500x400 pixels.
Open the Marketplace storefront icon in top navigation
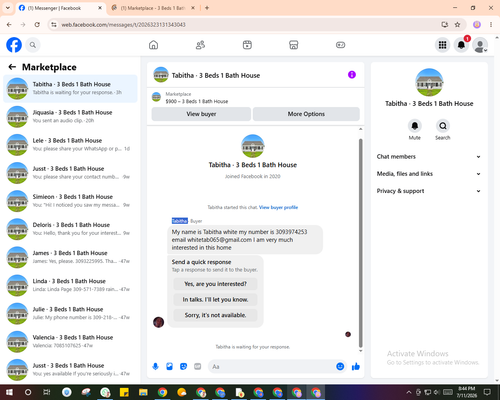(x=294, y=45)
